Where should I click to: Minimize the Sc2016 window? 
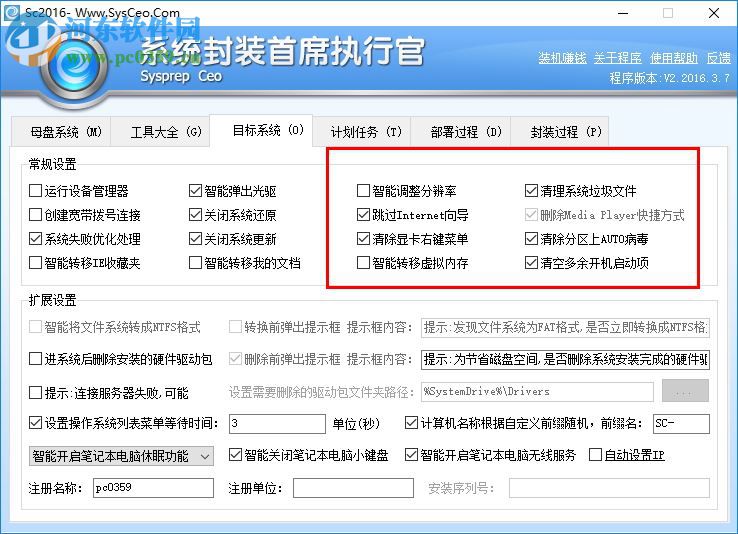(623, 13)
